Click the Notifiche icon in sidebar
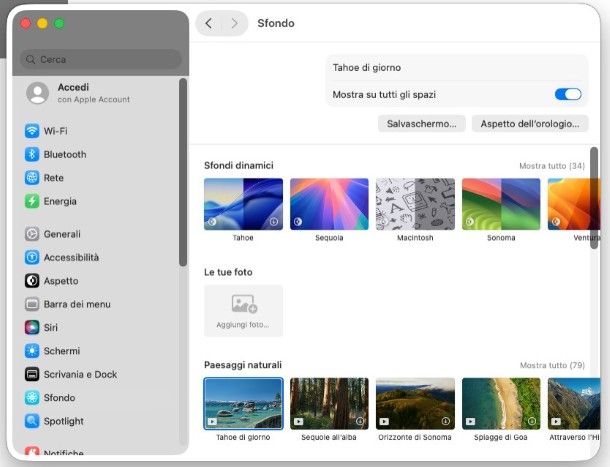 click(x=32, y=451)
